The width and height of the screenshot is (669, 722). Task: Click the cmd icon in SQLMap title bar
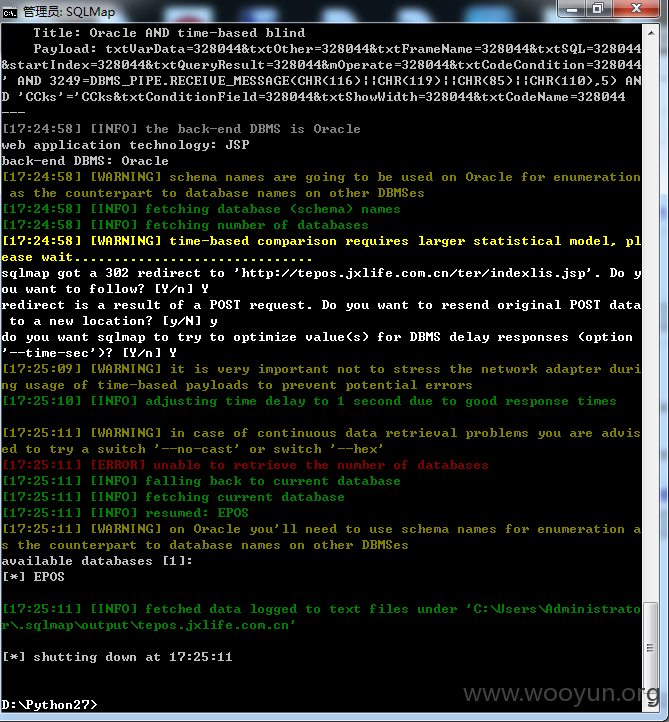tap(9, 12)
